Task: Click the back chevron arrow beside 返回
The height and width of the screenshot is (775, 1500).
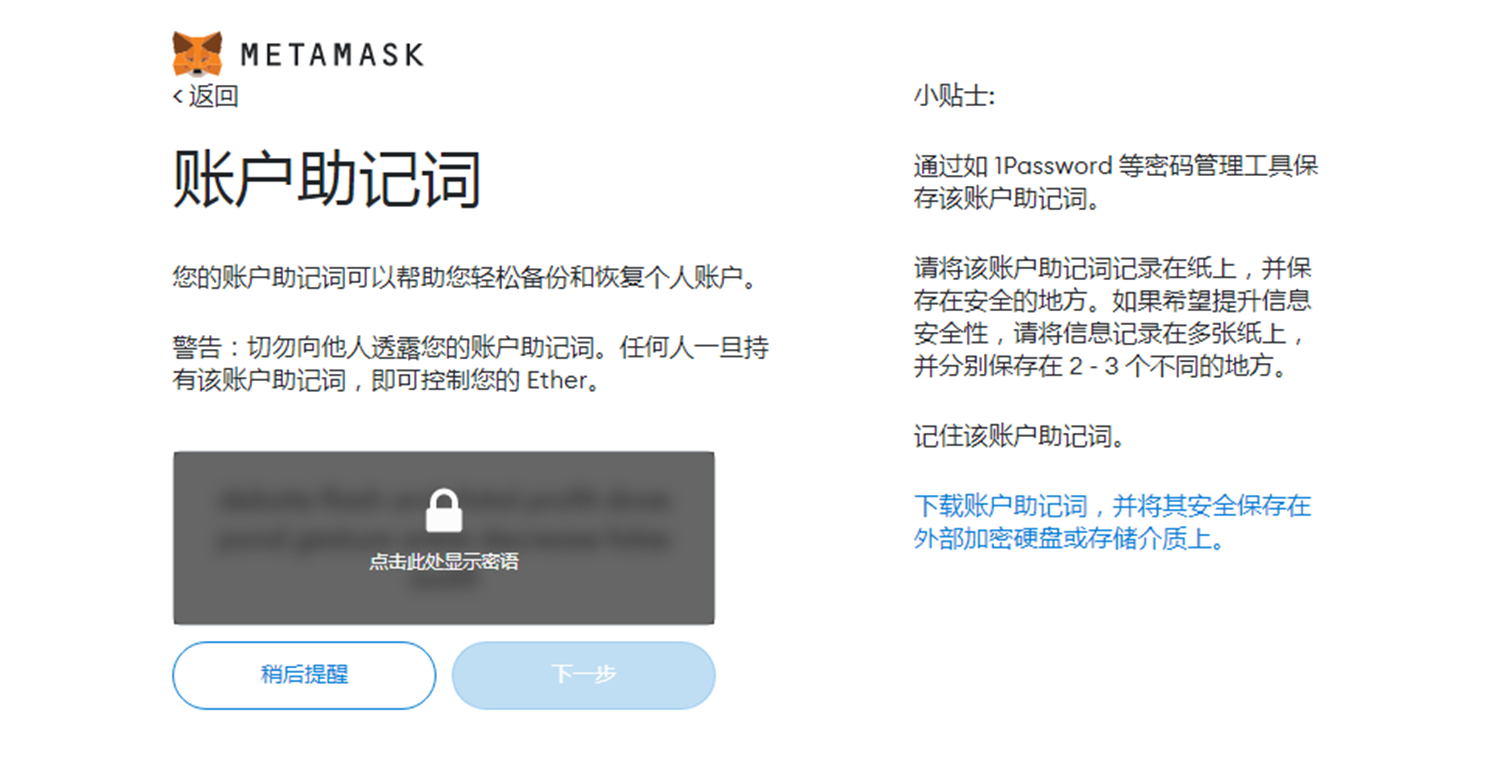Action: 178,96
